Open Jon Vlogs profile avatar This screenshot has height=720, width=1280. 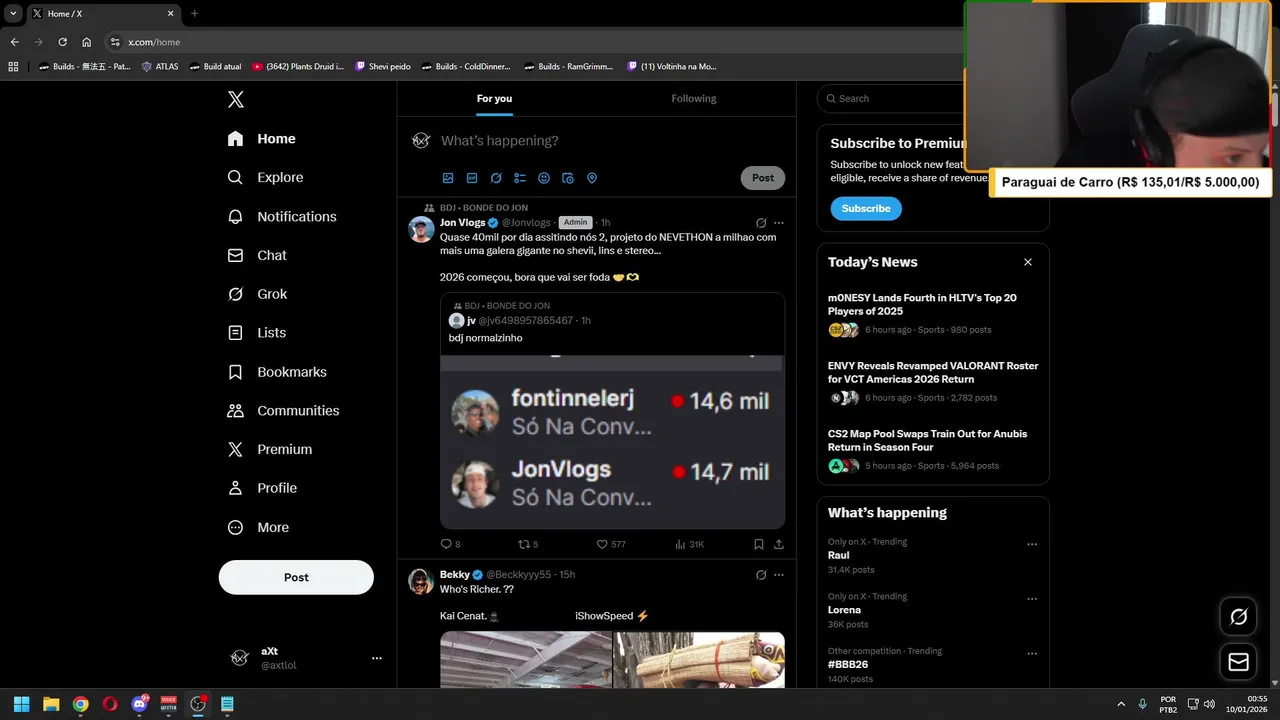[421, 229]
